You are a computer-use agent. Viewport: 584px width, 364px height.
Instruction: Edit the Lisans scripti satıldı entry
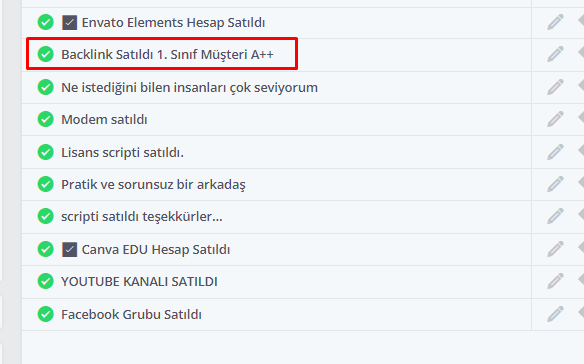[555, 152]
